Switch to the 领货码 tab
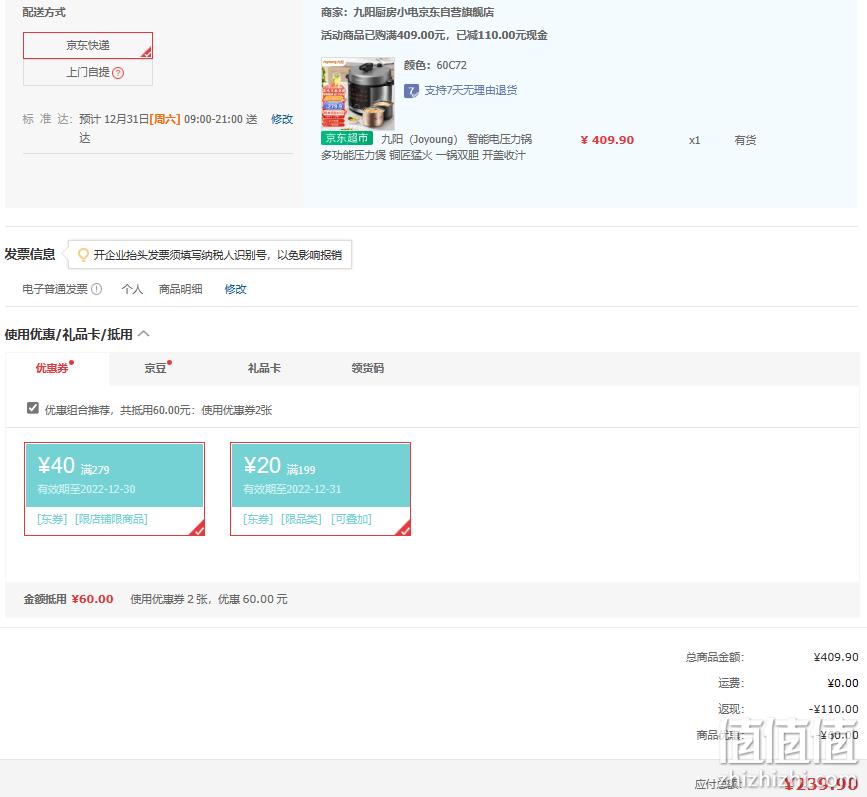 click(x=368, y=368)
